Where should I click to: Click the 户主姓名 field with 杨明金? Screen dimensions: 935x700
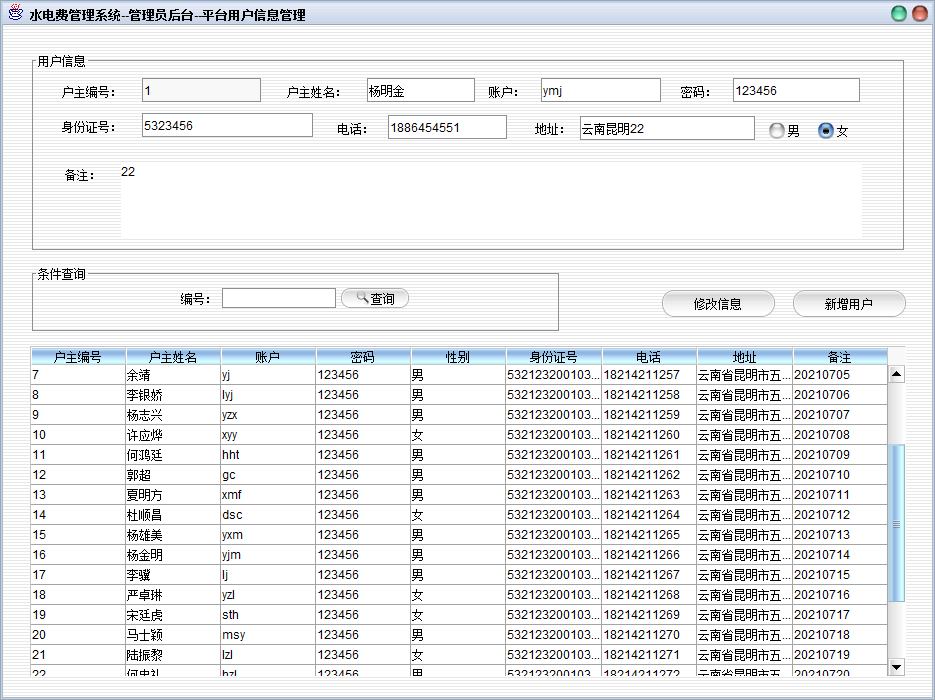420,91
